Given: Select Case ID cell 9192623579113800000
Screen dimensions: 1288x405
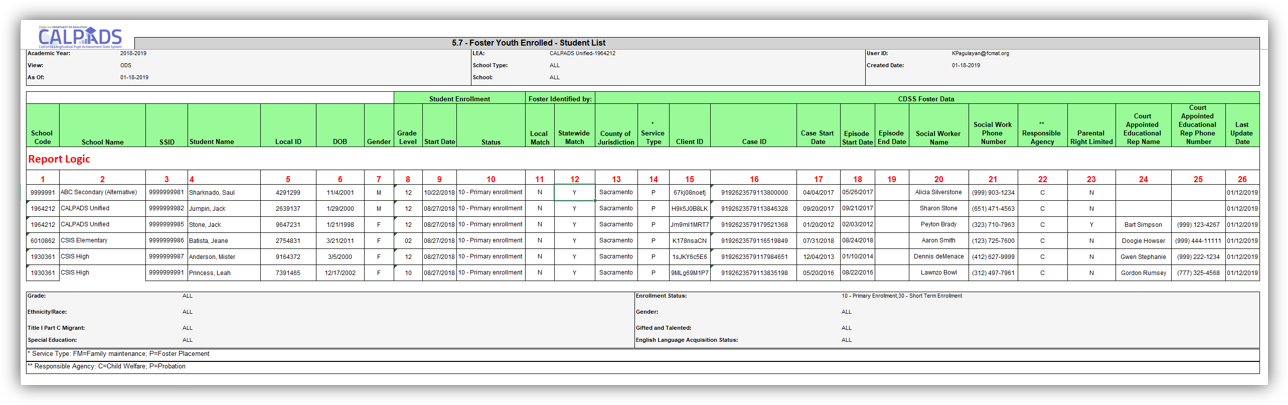Looking at the screenshot, I should (754, 192).
